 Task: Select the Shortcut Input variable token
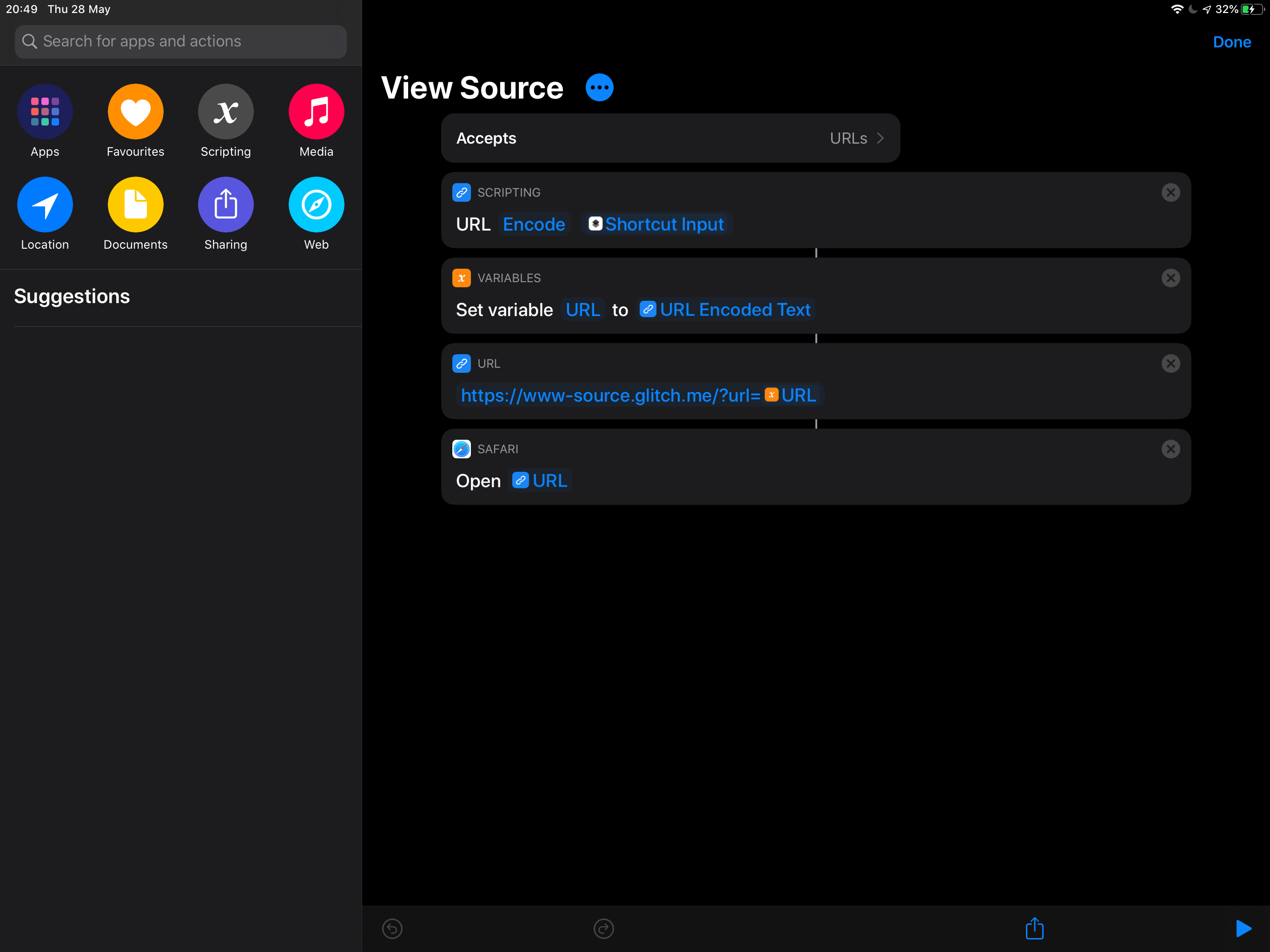[660, 223]
